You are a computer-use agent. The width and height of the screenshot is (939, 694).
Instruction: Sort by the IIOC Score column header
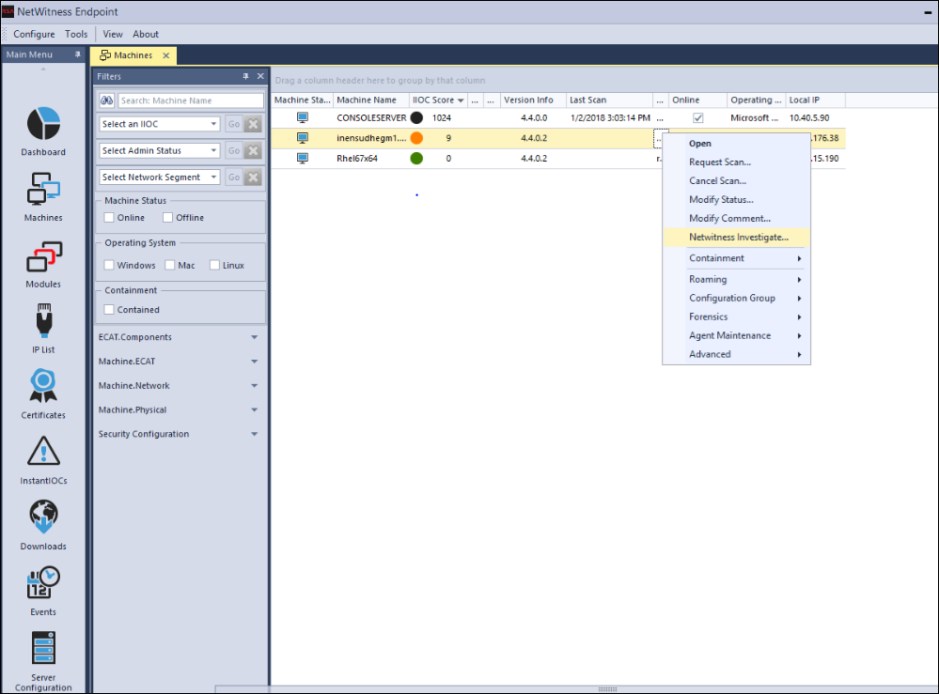point(433,100)
